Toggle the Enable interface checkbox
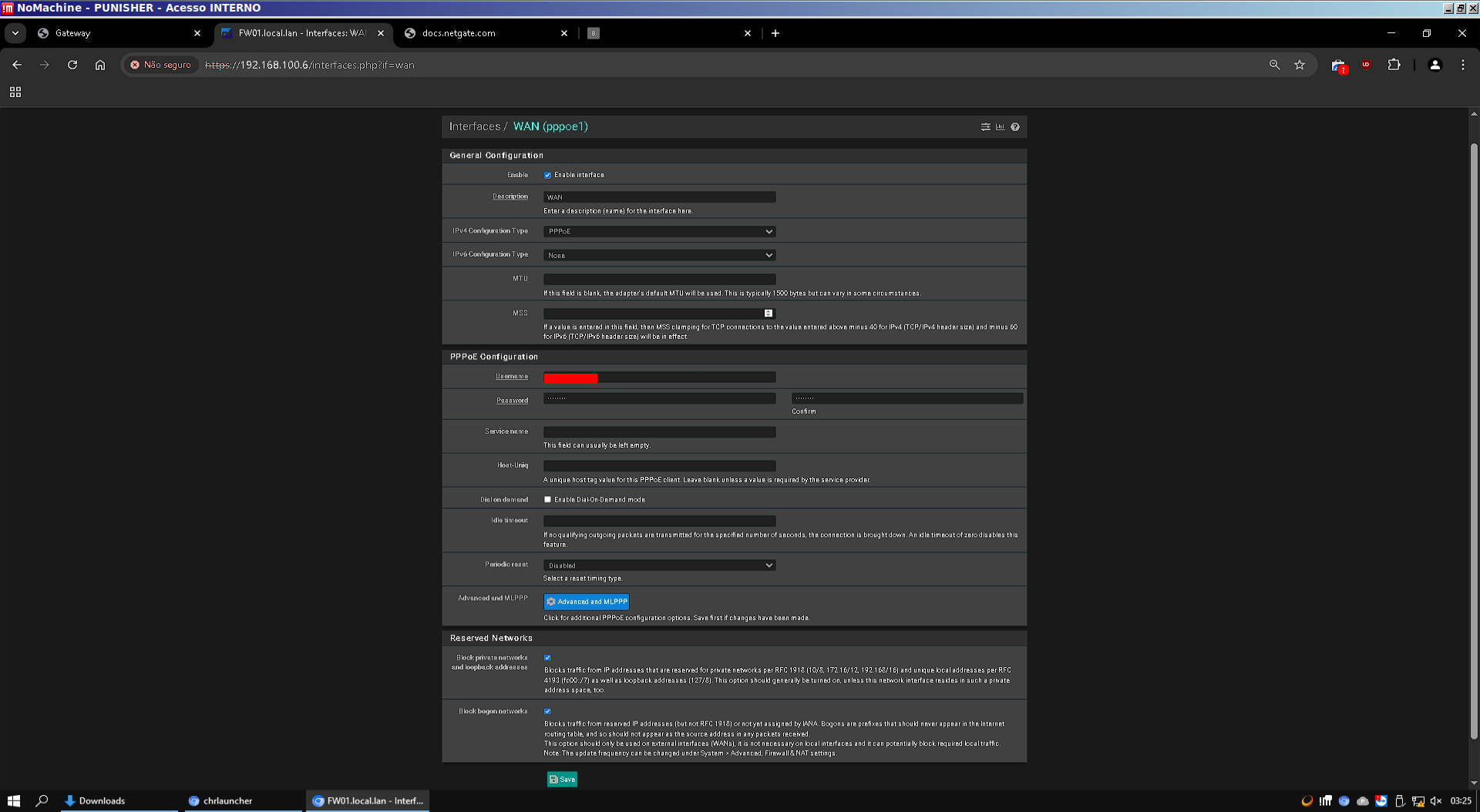 coord(547,175)
